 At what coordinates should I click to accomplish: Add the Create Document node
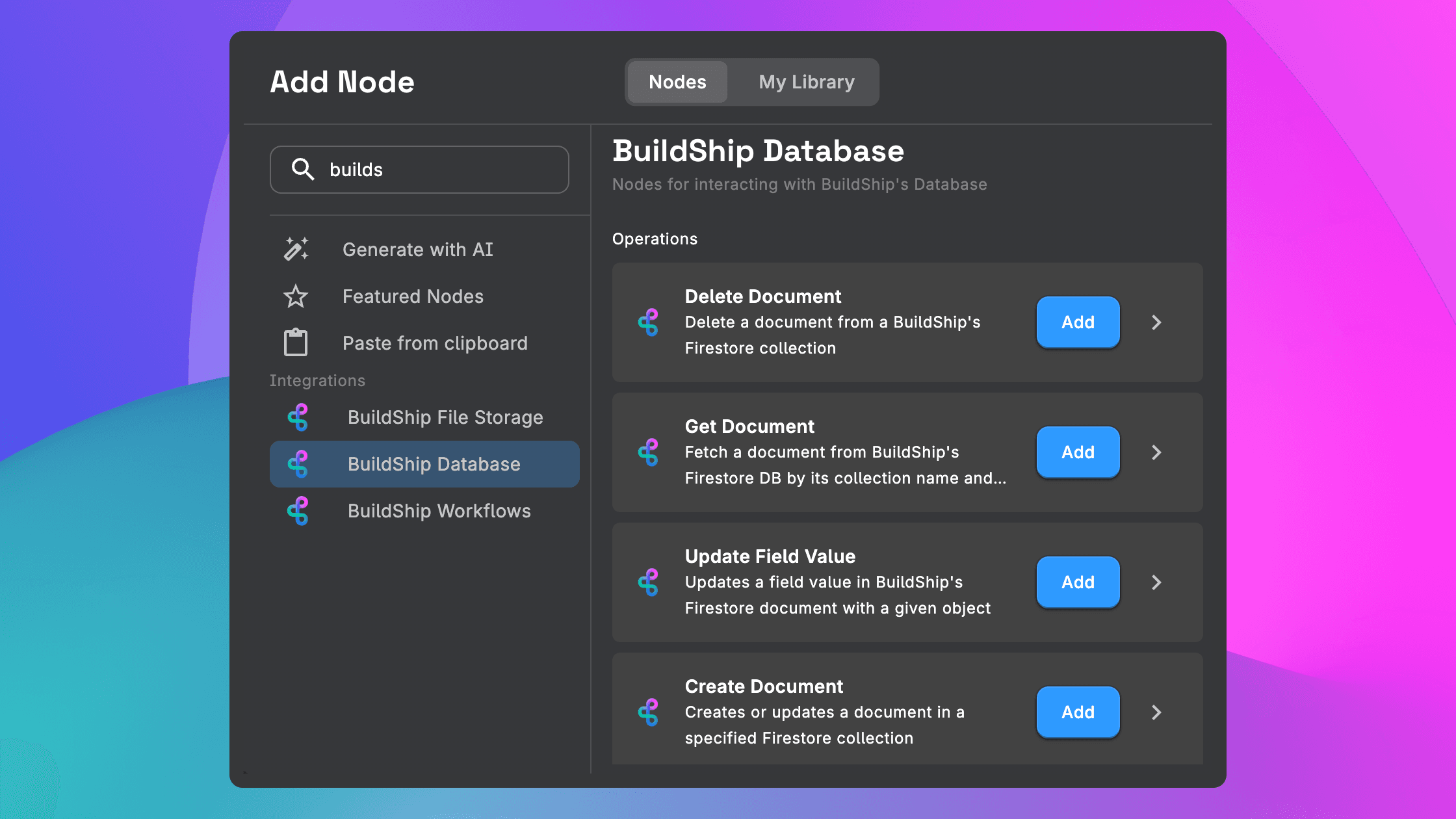1078,712
